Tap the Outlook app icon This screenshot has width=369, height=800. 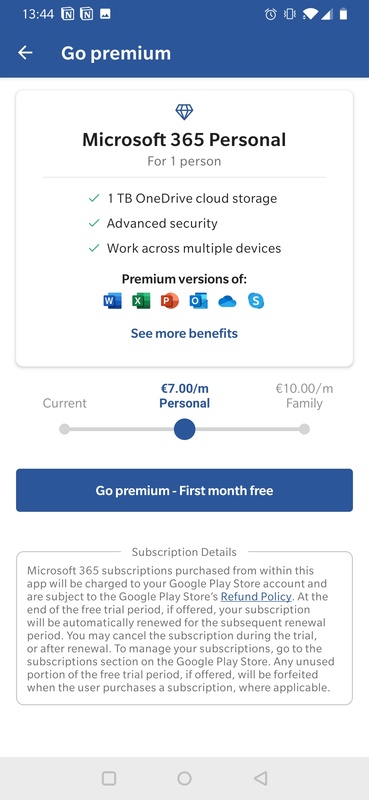click(199, 301)
